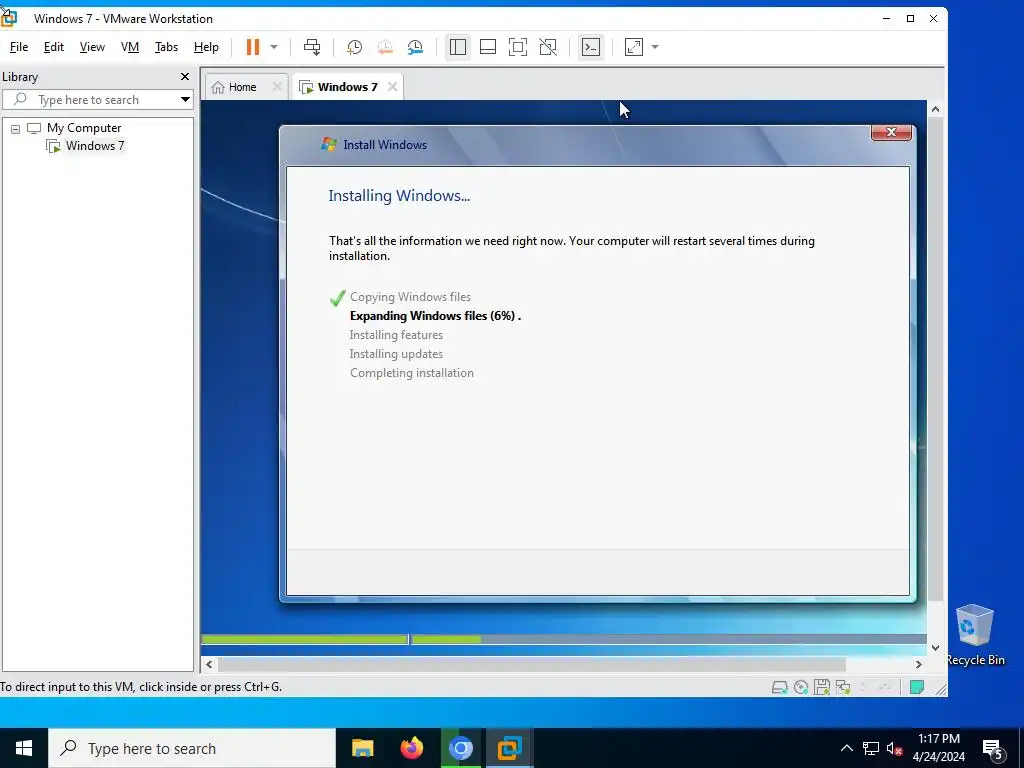
Task: Open the VM menu
Action: [x=130, y=47]
